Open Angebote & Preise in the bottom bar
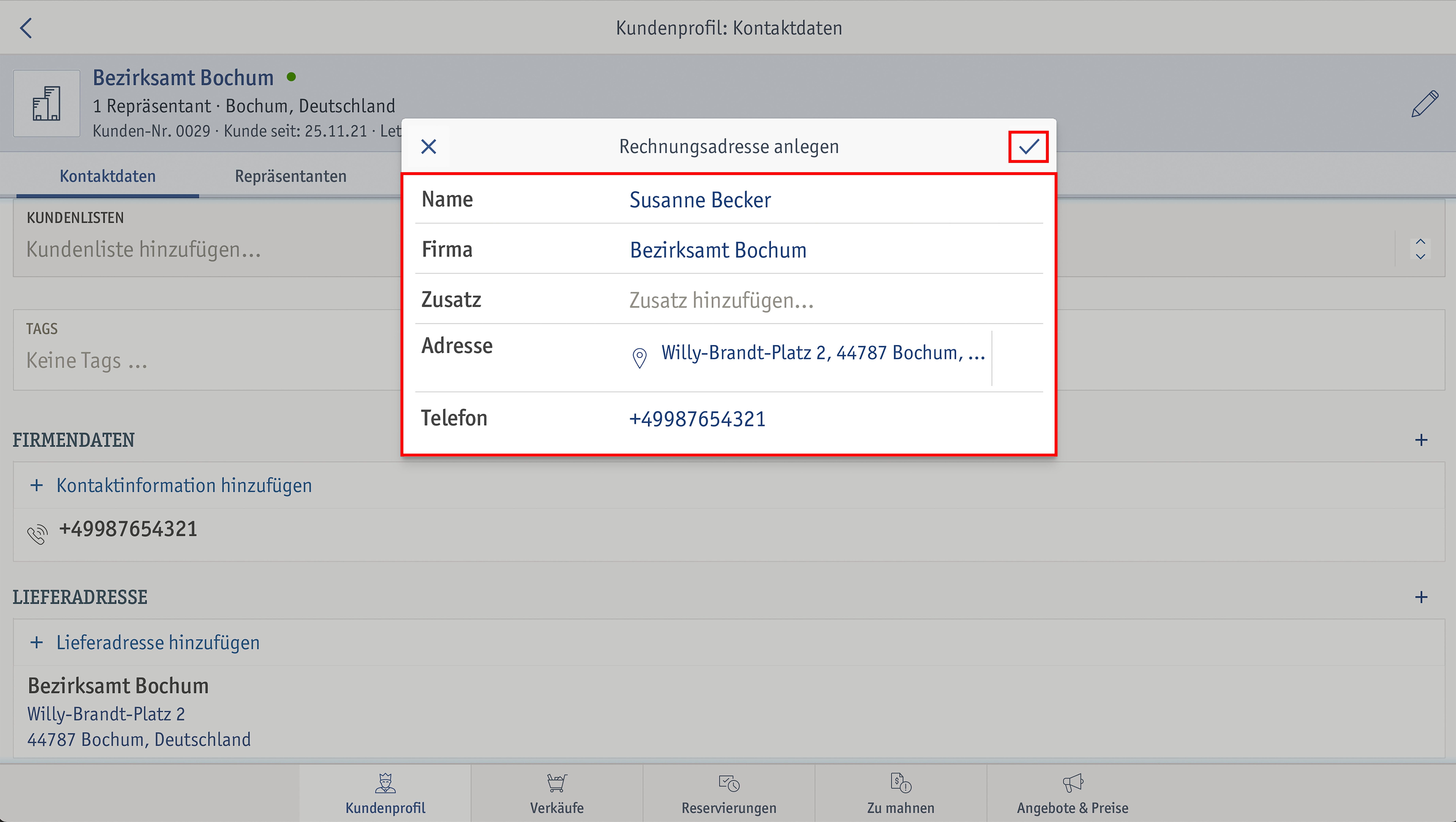Screen dimensions: 1456x822 pyautogui.click(x=1072, y=793)
